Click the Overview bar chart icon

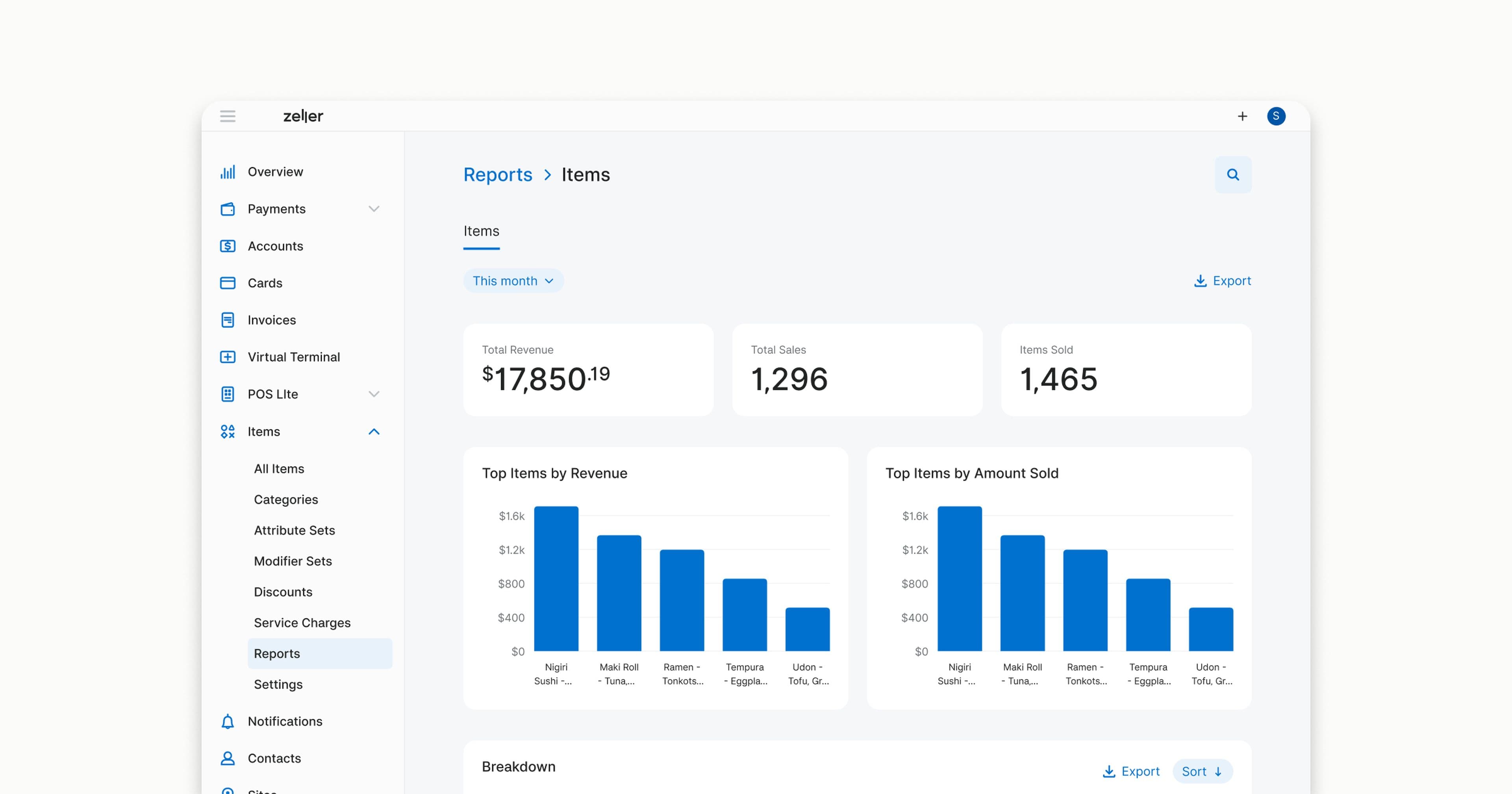tap(228, 172)
